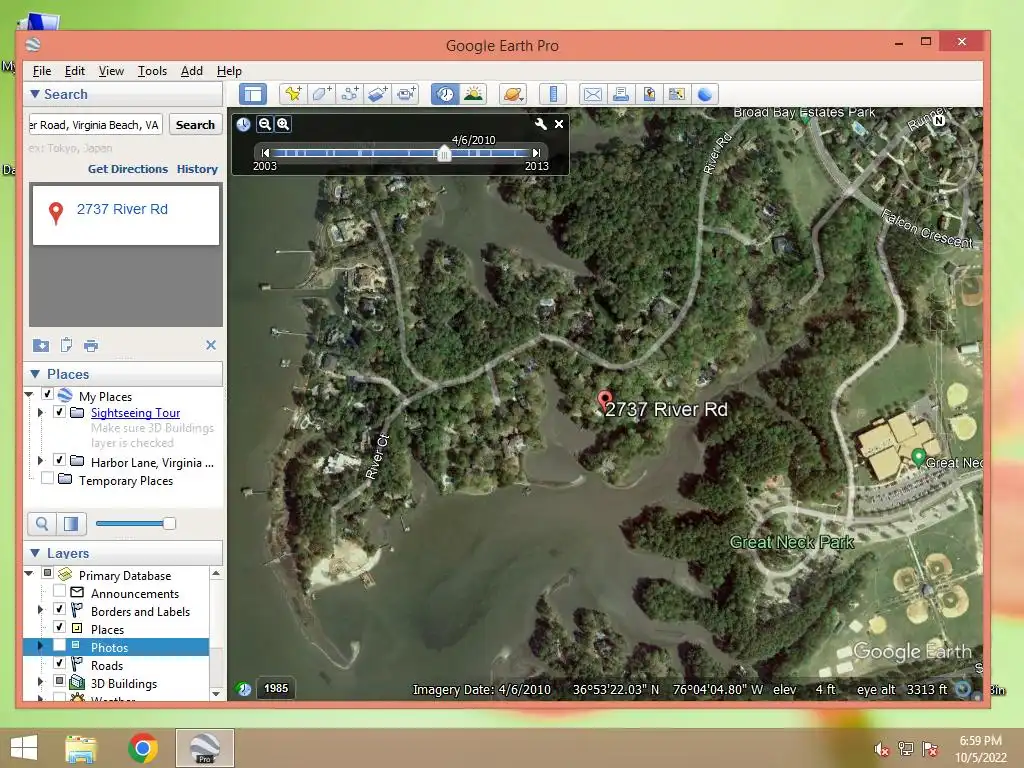Uncheck the My Places checkbox

(48, 394)
